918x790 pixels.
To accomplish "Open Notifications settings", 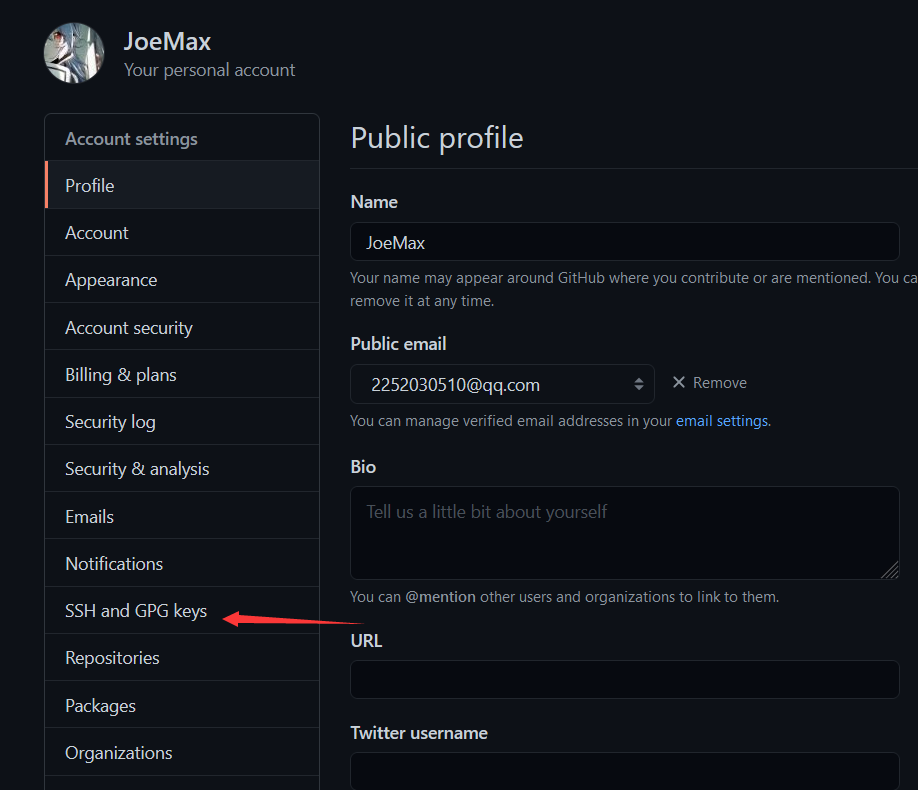I will [182, 563].
